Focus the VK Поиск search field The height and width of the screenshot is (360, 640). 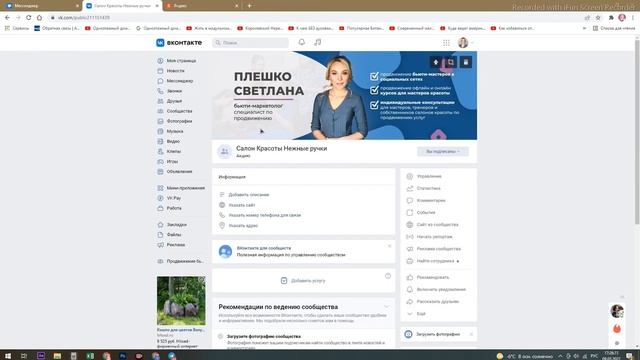tap(250, 42)
